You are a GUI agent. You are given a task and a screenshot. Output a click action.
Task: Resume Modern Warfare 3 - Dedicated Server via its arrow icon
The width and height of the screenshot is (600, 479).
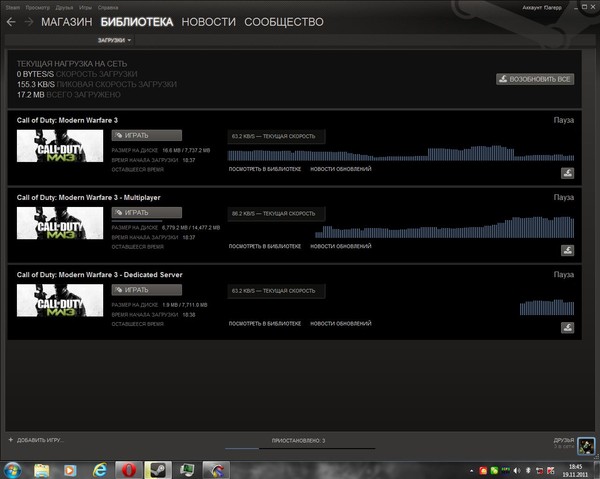(567, 327)
